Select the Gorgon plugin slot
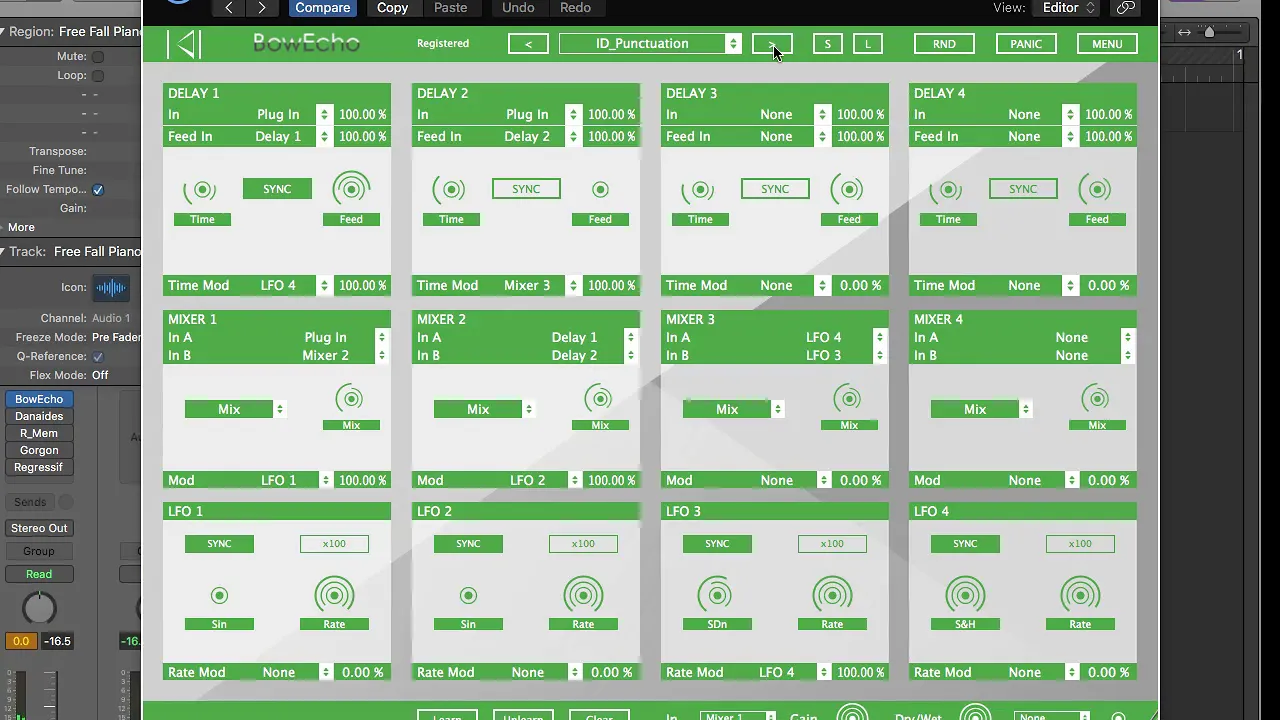This screenshot has height=720, width=1280. (39, 450)
